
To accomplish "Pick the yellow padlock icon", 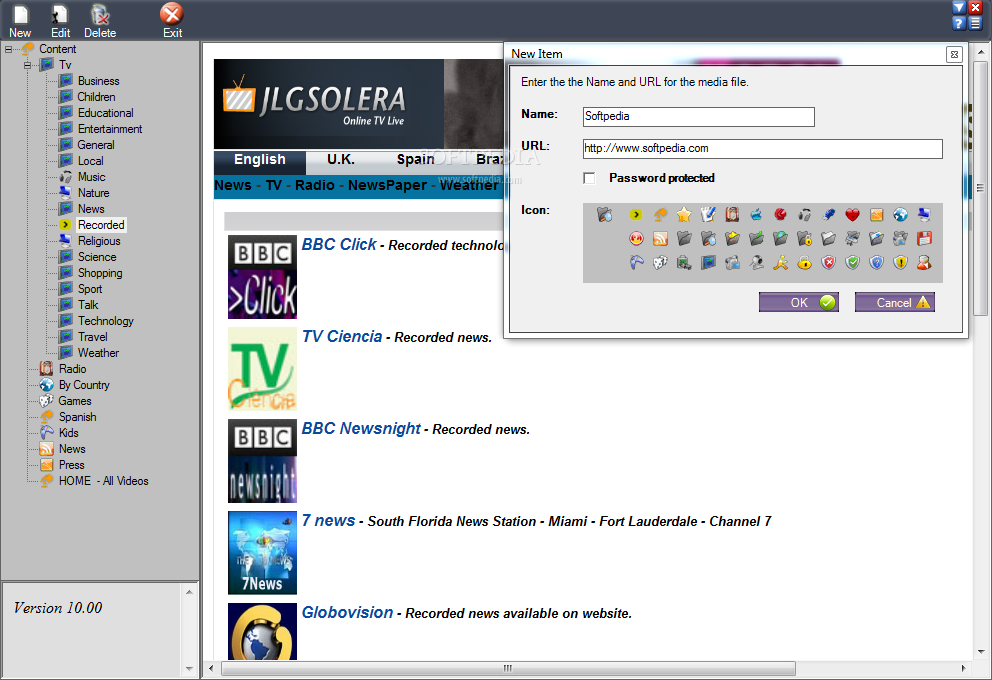I will 804,263.
